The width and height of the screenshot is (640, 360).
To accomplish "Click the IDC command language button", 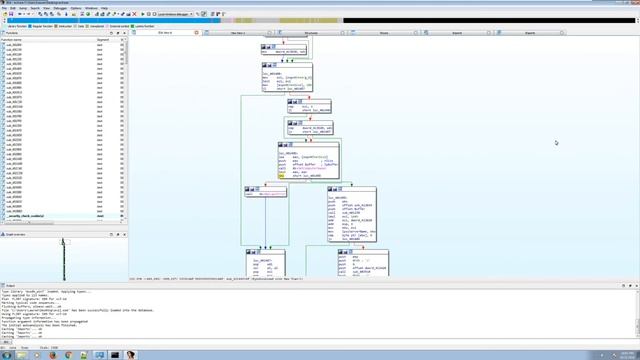I will [6, 342].
